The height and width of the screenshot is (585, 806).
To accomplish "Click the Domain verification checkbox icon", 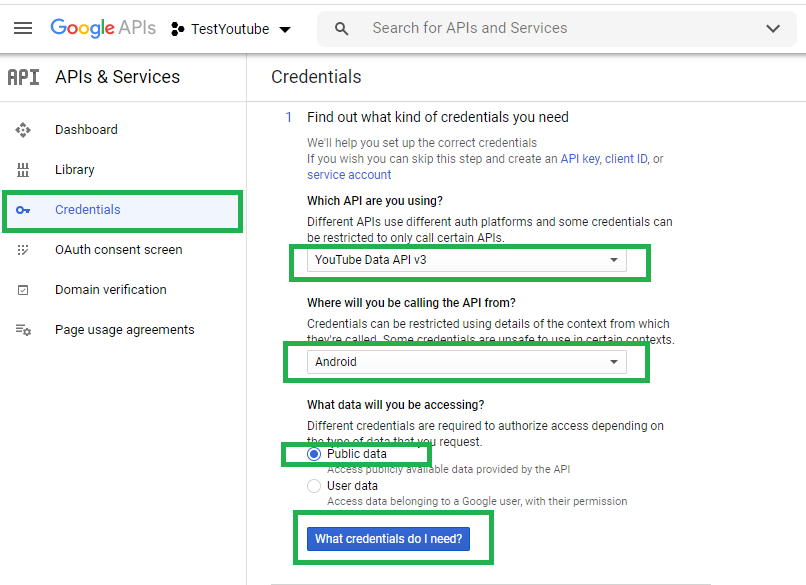I will (23, 290).
